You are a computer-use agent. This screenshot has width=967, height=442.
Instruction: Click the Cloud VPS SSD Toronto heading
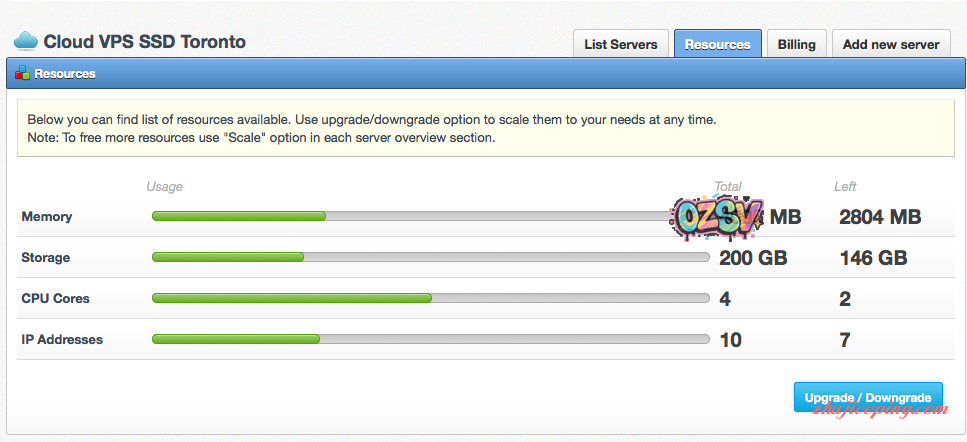[144, 42]
